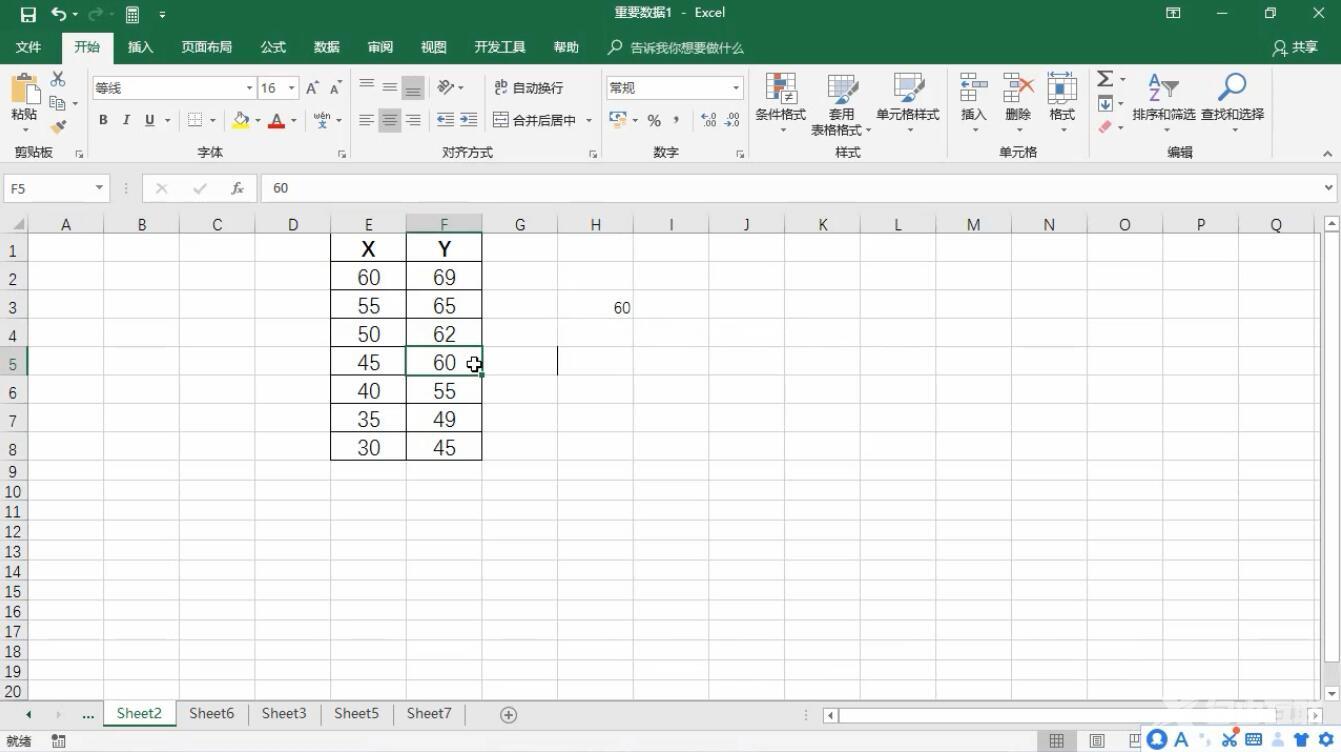Toggle Bold formatting
Image resolution: width=1341 pixels, height=752 pixels.
tap(103, 120)
